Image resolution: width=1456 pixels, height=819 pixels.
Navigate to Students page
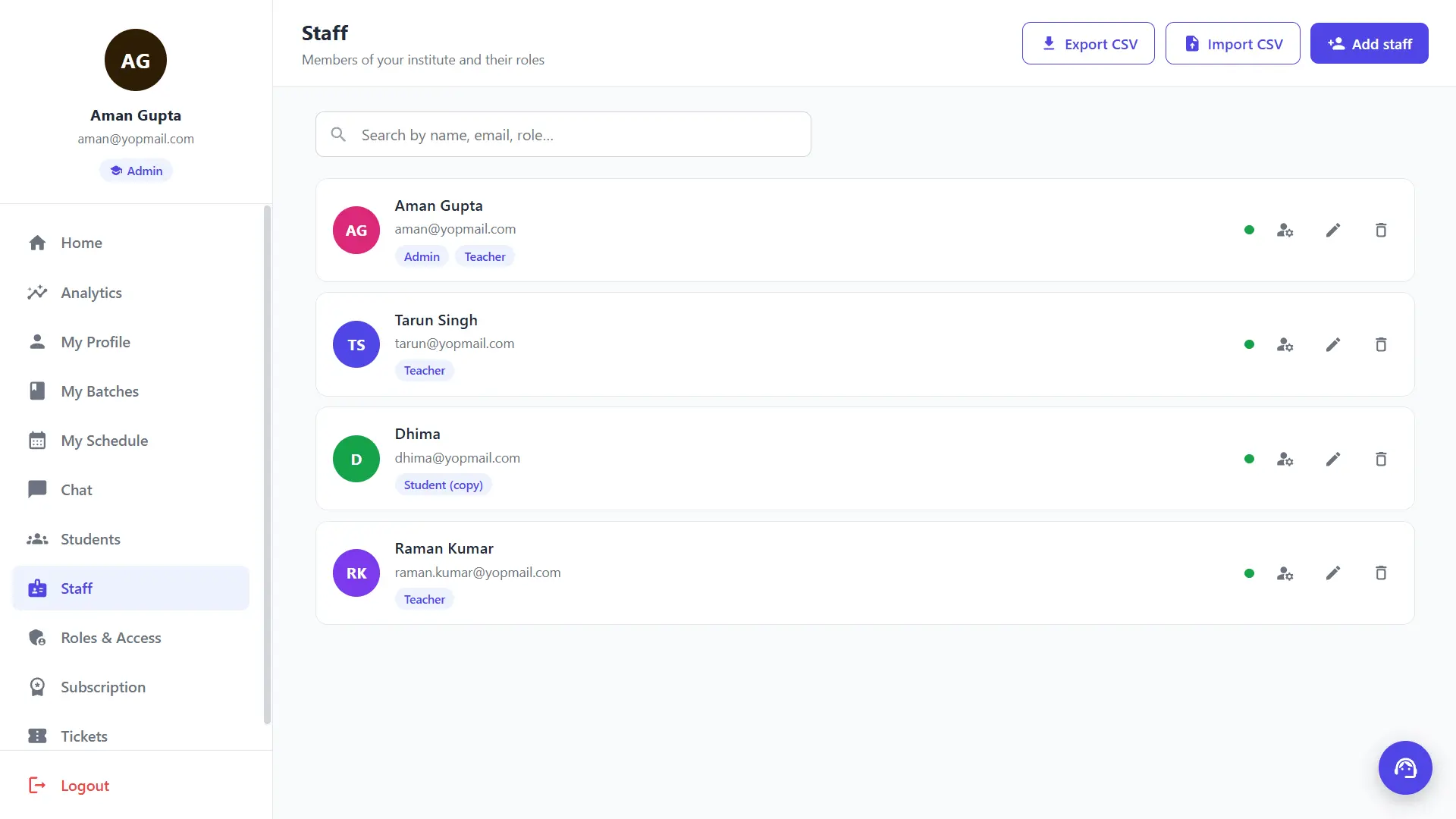point(130,539)
